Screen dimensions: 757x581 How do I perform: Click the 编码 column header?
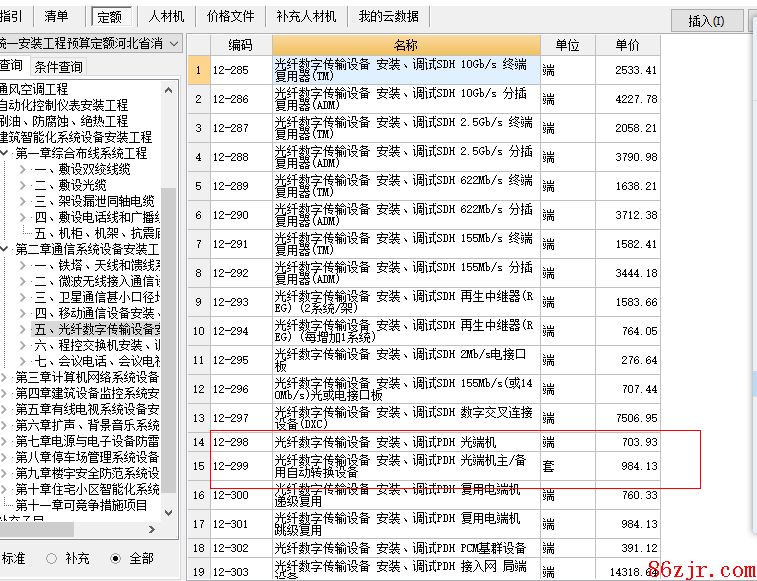point(240,45)
